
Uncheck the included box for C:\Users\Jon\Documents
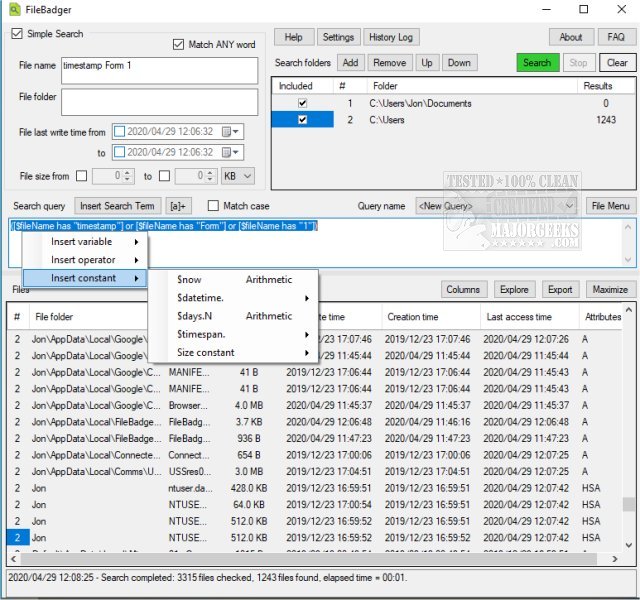(x=302, y=103)
